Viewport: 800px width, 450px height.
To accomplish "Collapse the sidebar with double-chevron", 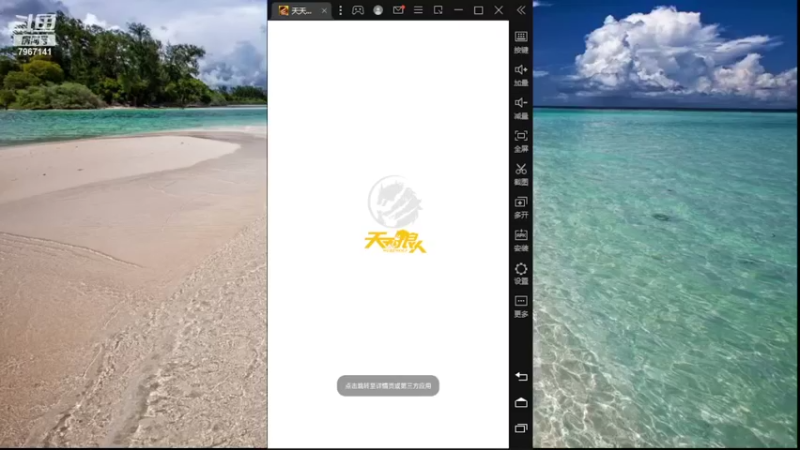I will coord(521,10).
